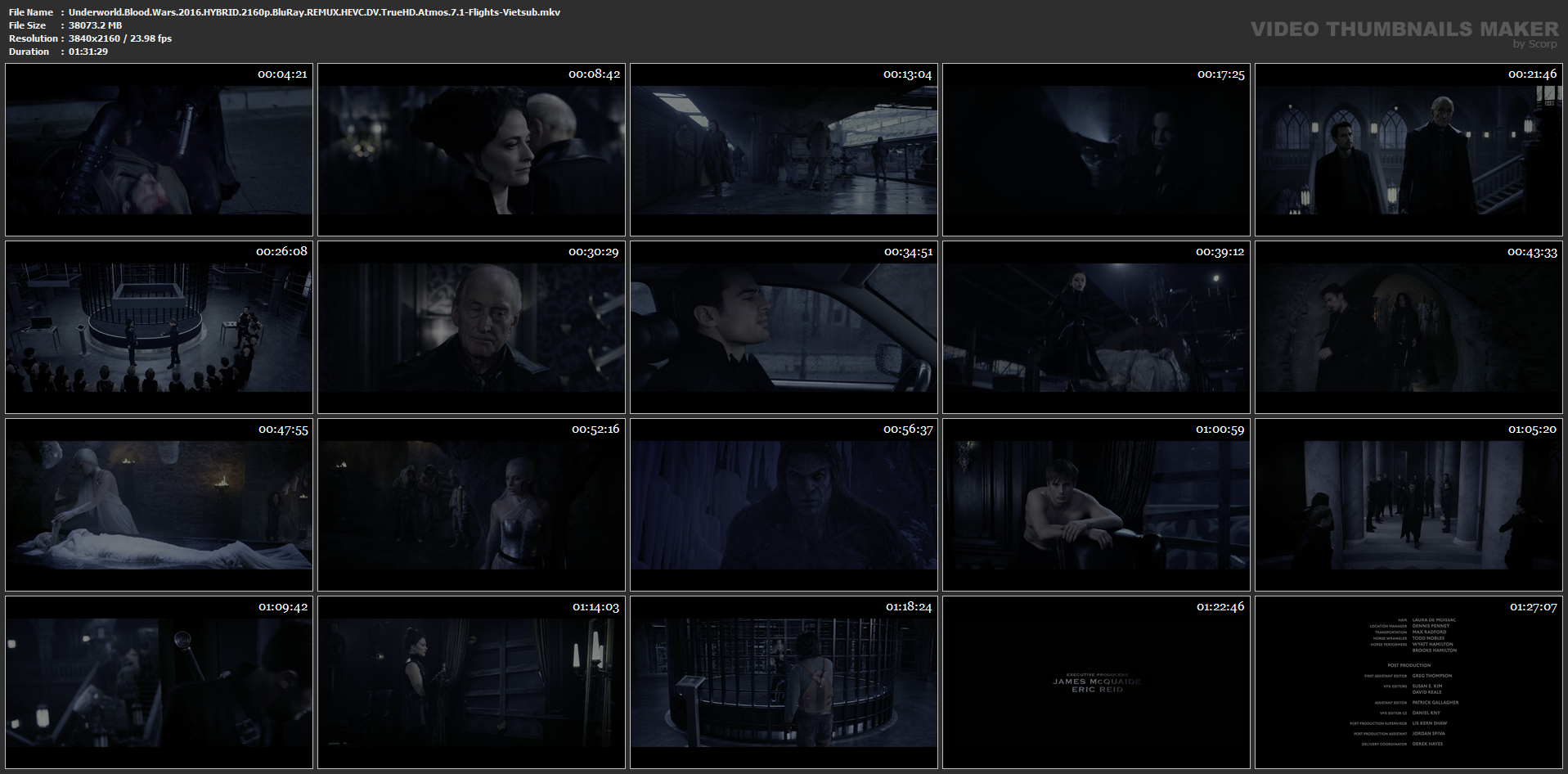Screen dimensions: 1568x774
Task: Click the scrolling credits frame at 01:27:07
Action: (1409, 682)
